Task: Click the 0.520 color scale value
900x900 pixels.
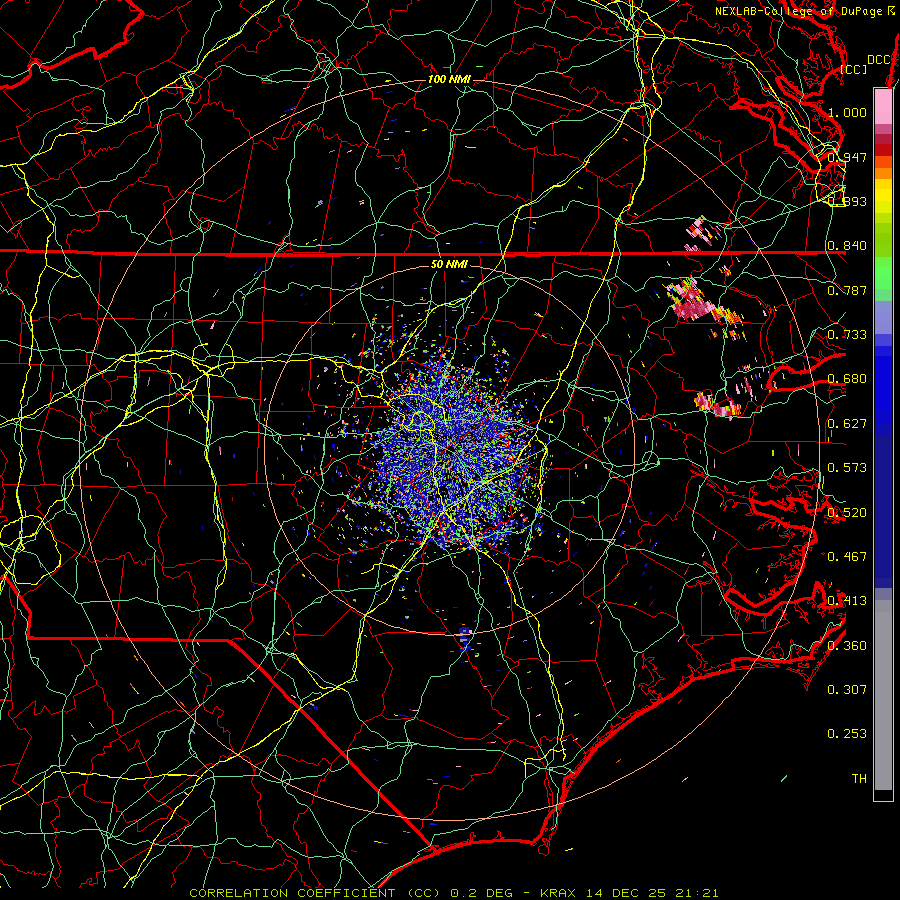Action: point(847,513)
